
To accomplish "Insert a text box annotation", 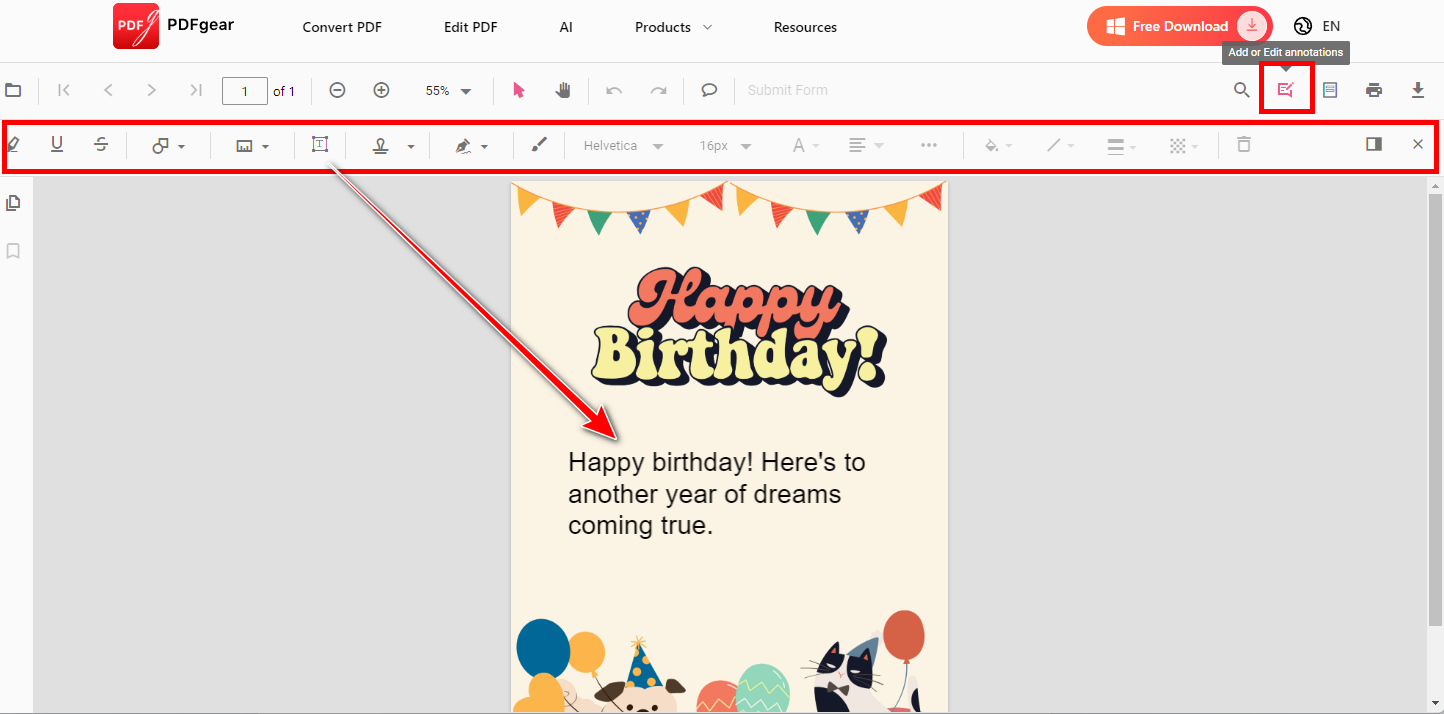I will pos(320,144).
